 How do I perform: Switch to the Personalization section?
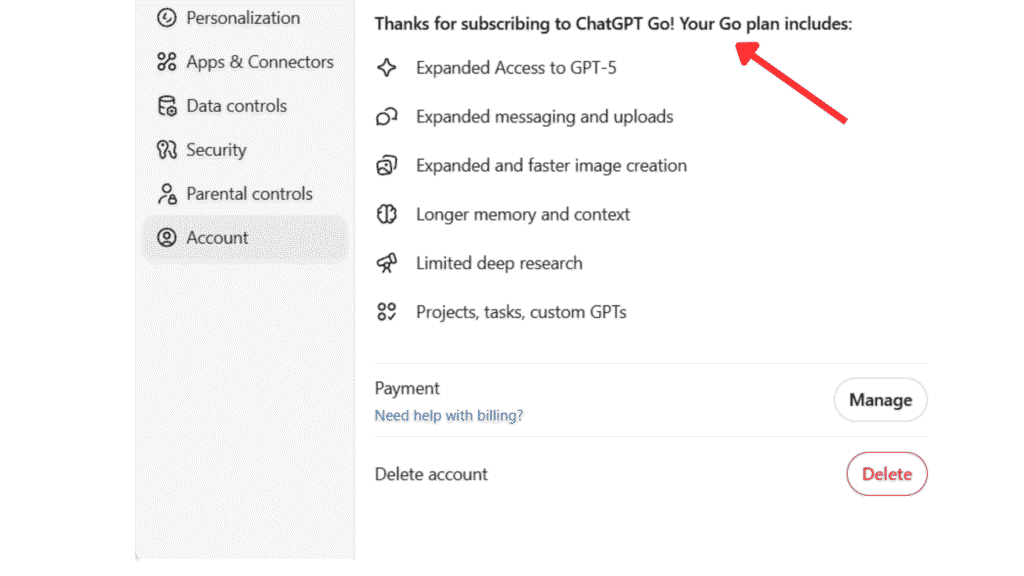click(242, 17)
